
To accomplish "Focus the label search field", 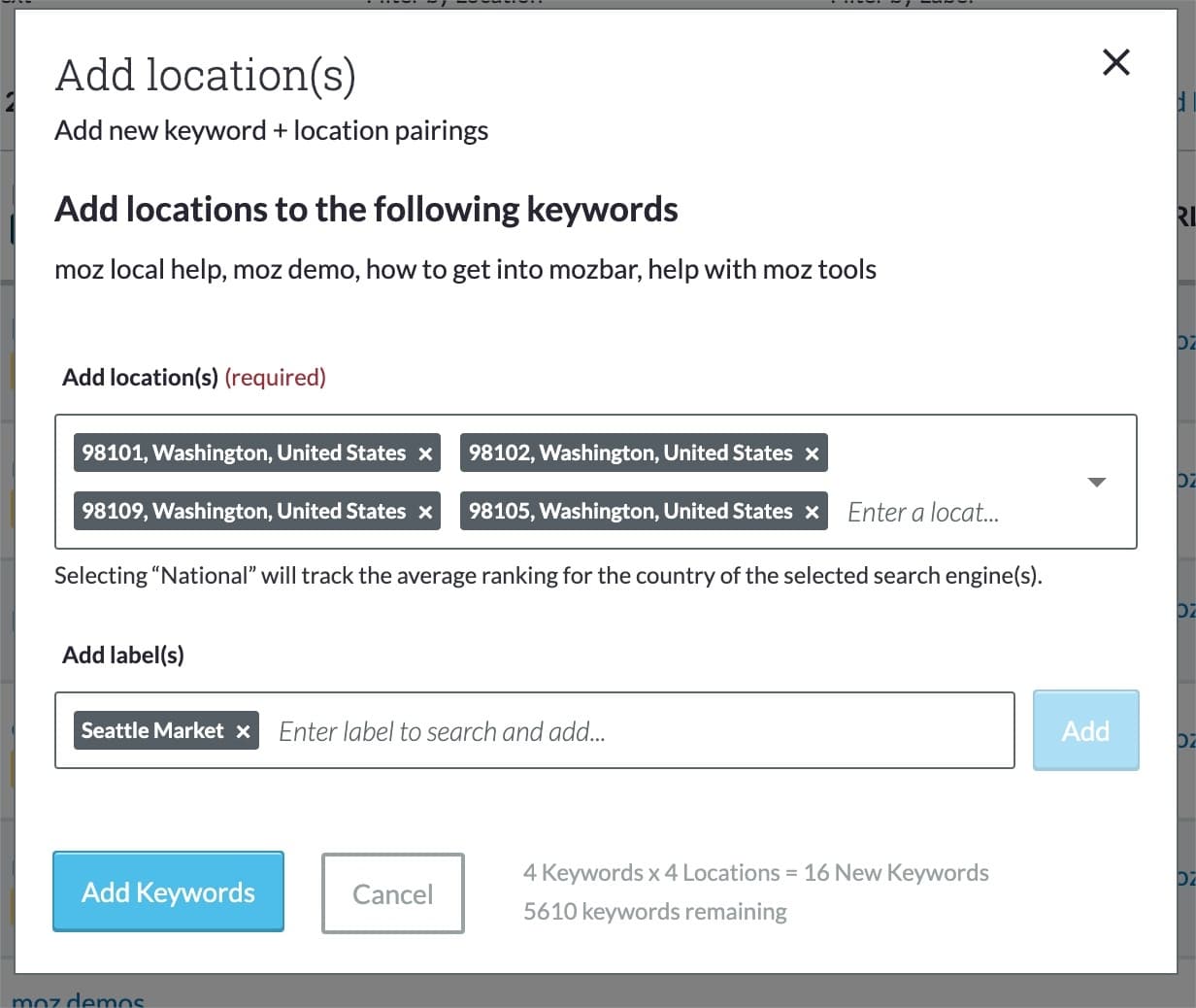I will (x=442, y=730).
